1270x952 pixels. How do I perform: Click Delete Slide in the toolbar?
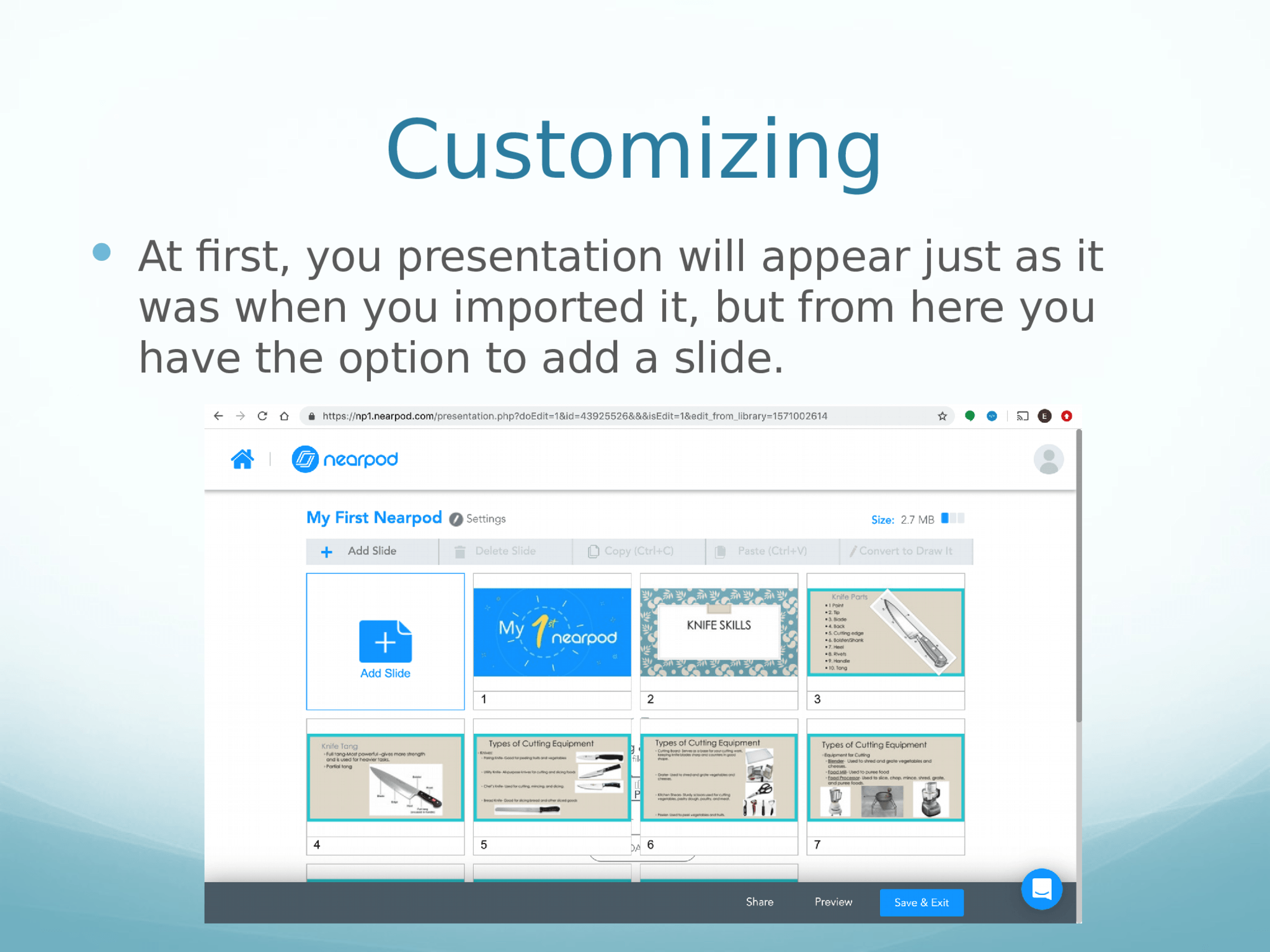pyautogui.click(x=505, y=551)
